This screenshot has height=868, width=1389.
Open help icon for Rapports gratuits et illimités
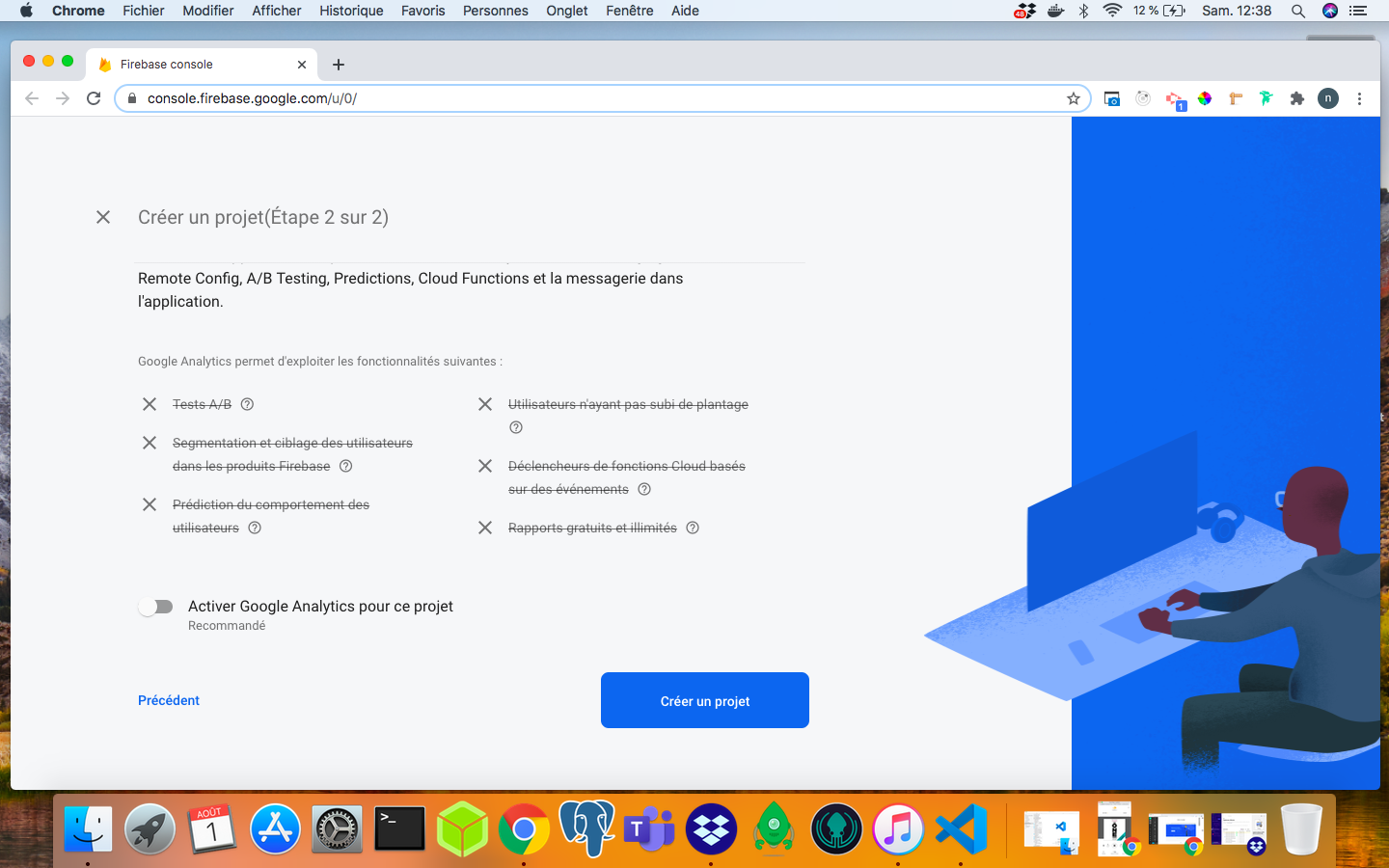click(x=693, y=528)
